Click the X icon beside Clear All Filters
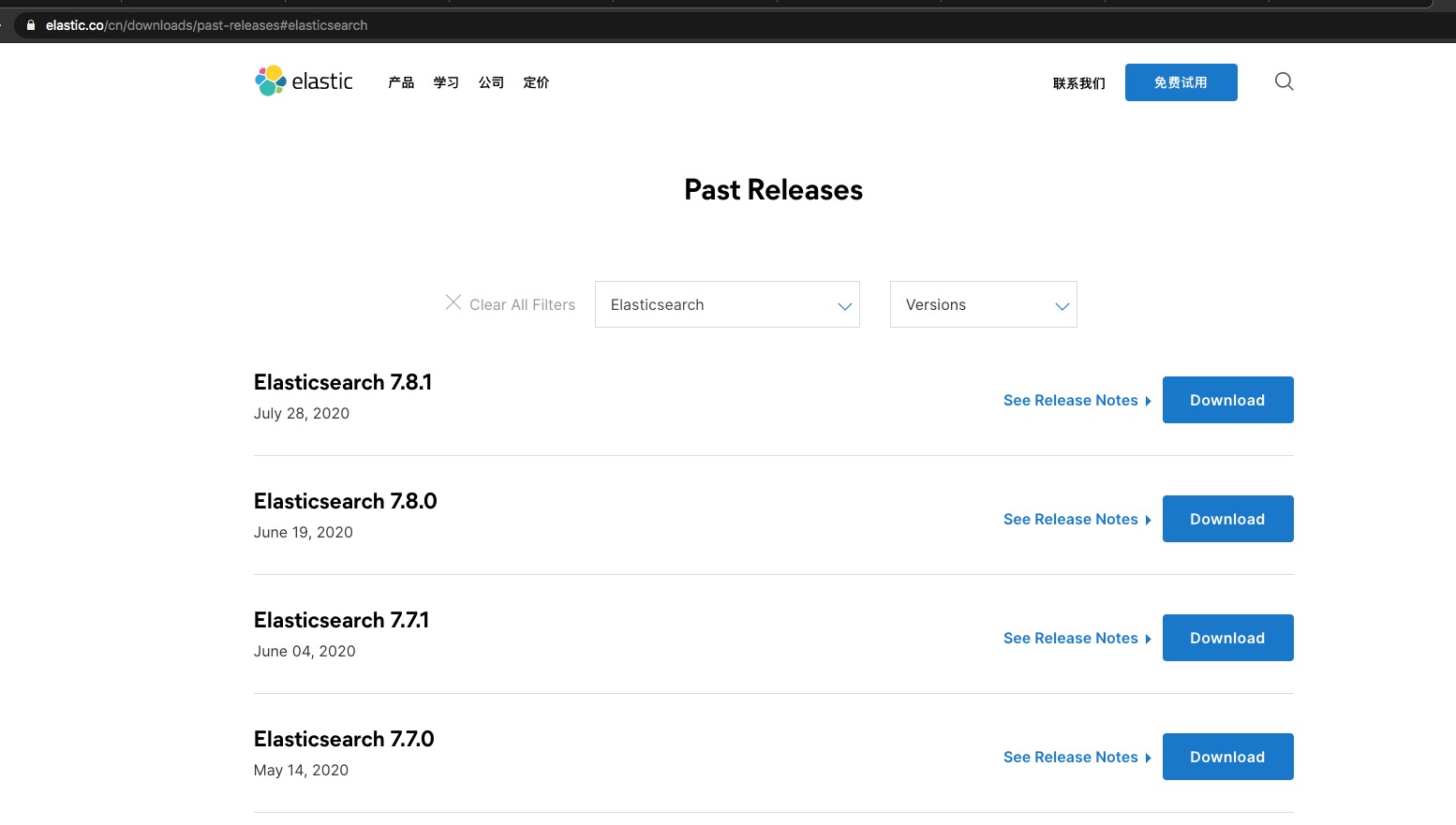 click(x=453, y=302)
